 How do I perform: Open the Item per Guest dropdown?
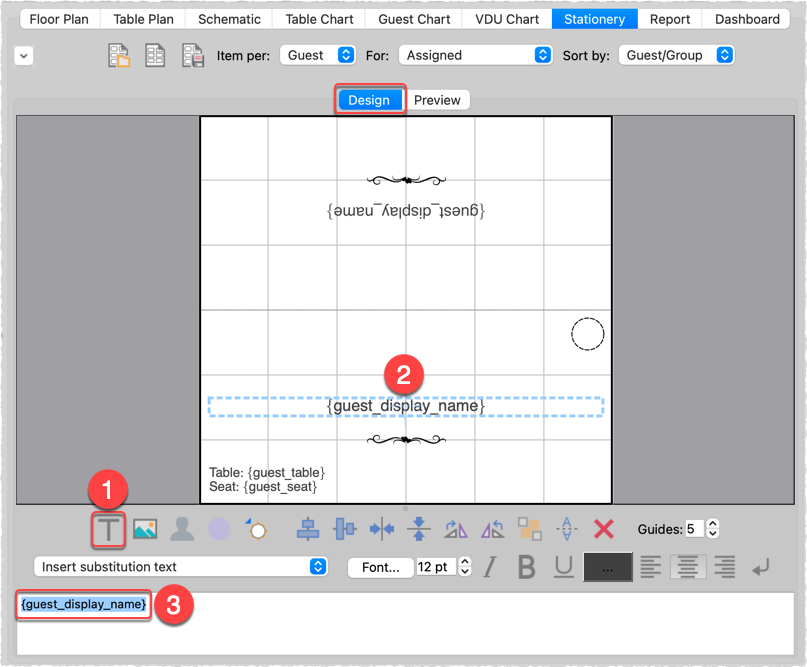click(318, 55)
